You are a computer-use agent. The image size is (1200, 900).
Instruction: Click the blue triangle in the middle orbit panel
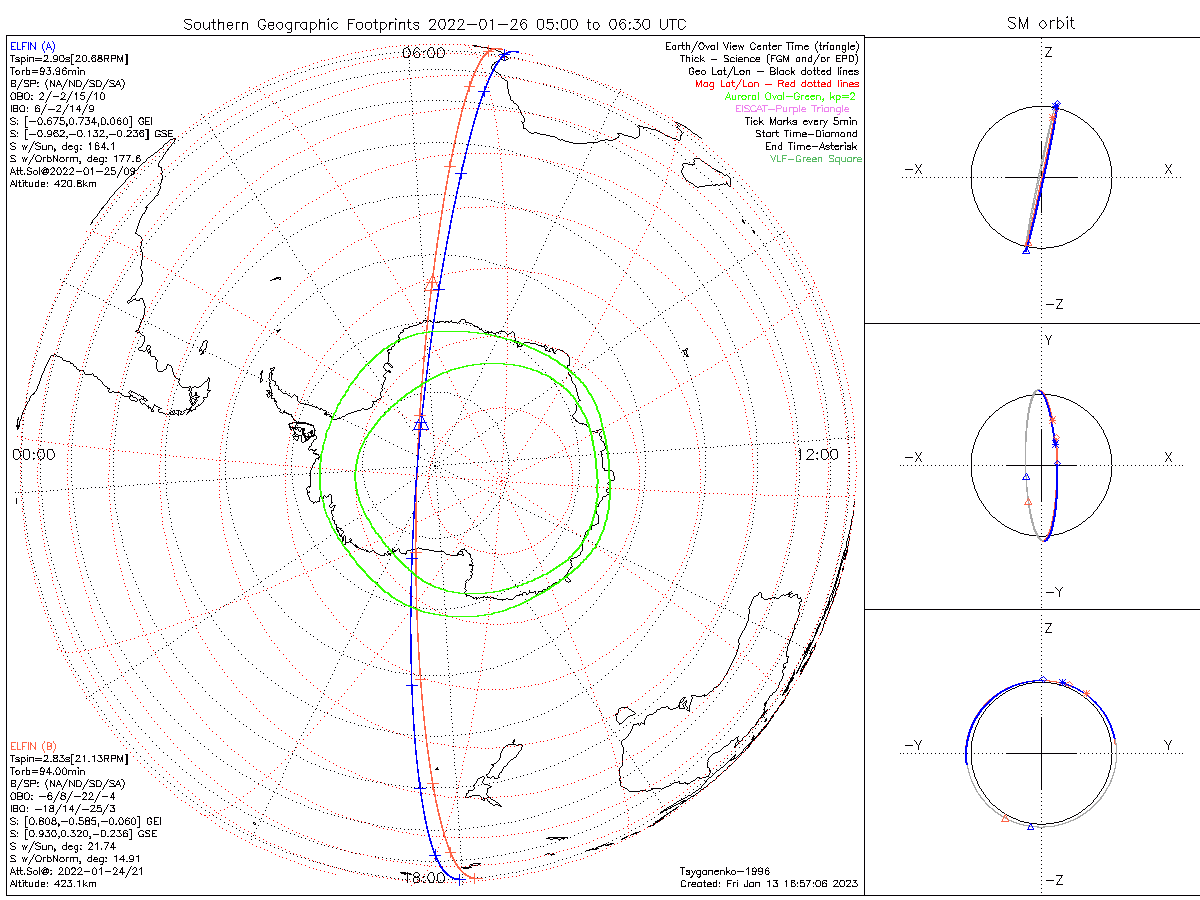click(x=1027, y=477)
